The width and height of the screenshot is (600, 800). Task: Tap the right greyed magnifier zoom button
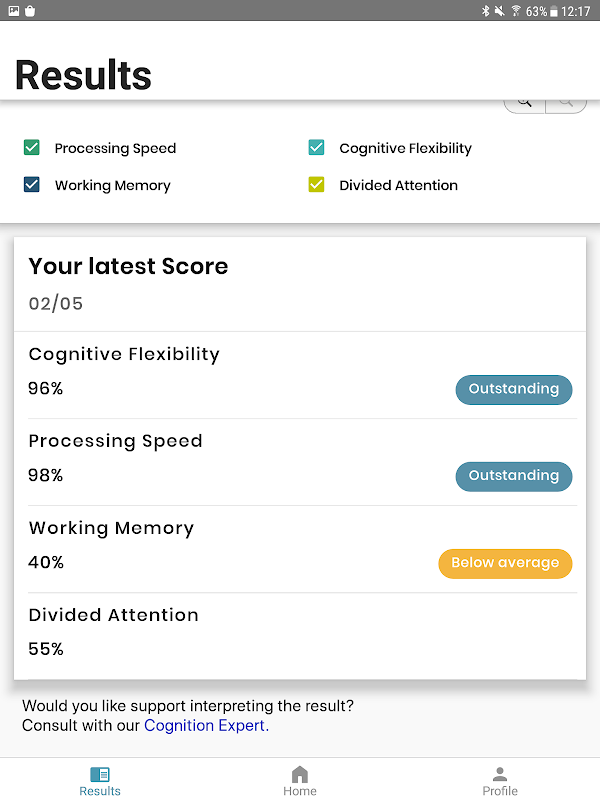566,103
